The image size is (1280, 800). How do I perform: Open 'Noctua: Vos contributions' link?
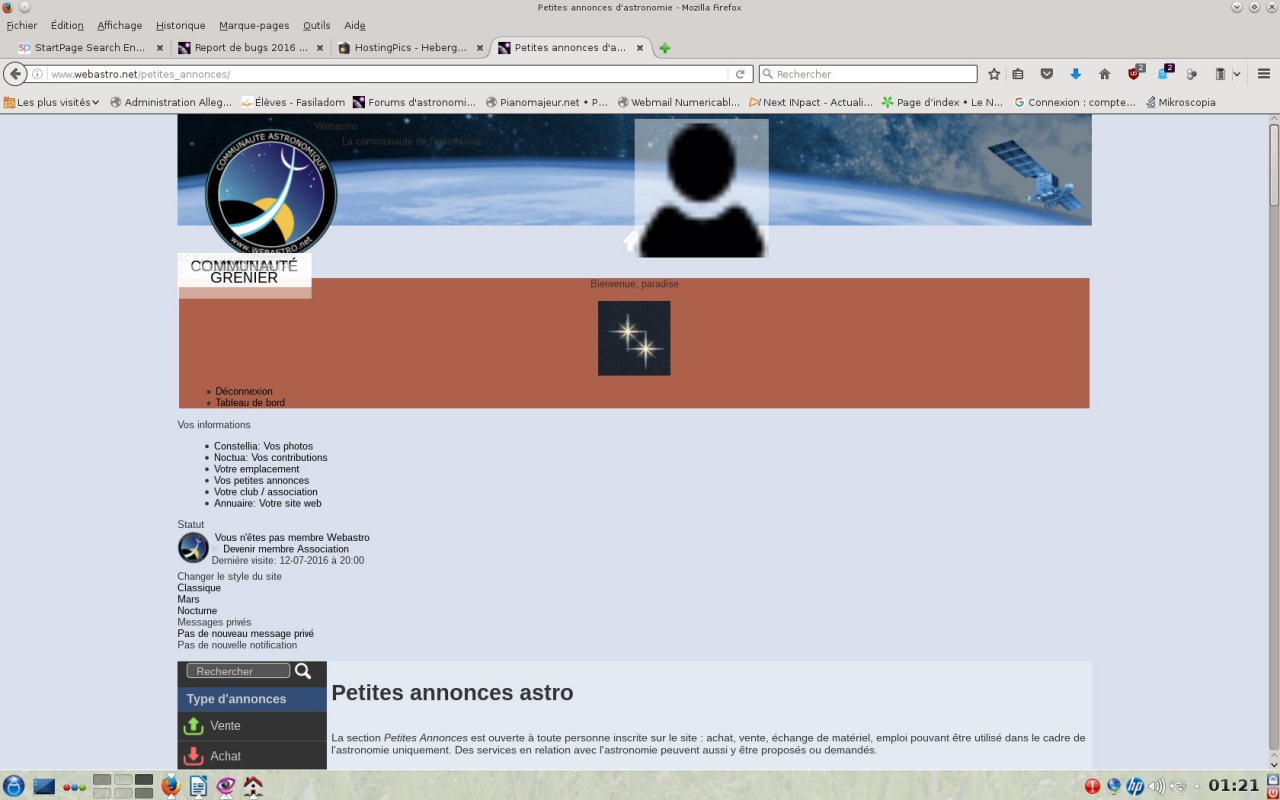[x=271, y=458]
